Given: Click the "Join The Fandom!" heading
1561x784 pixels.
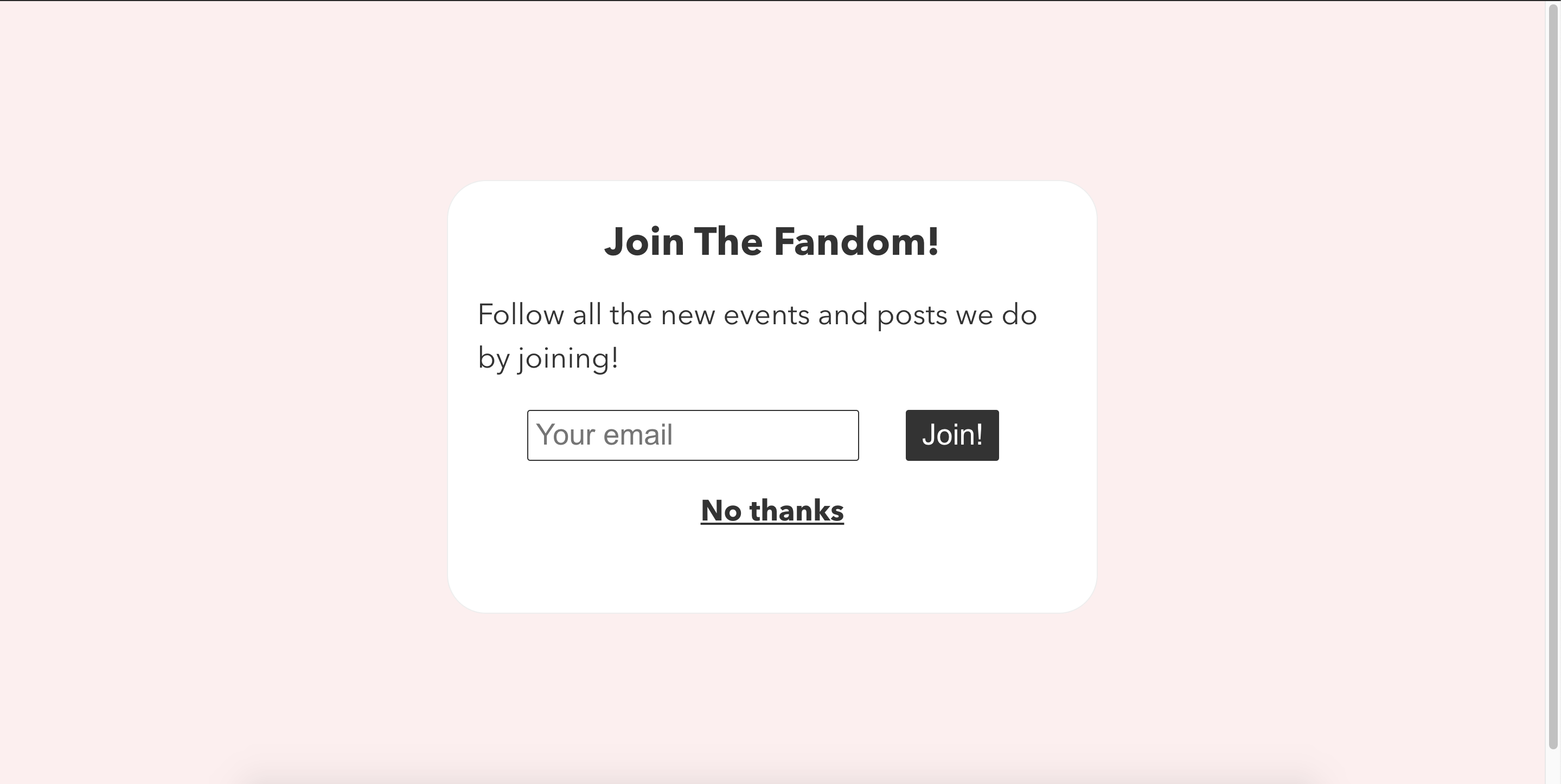Looking at the screenshot, I should point(771,242).
